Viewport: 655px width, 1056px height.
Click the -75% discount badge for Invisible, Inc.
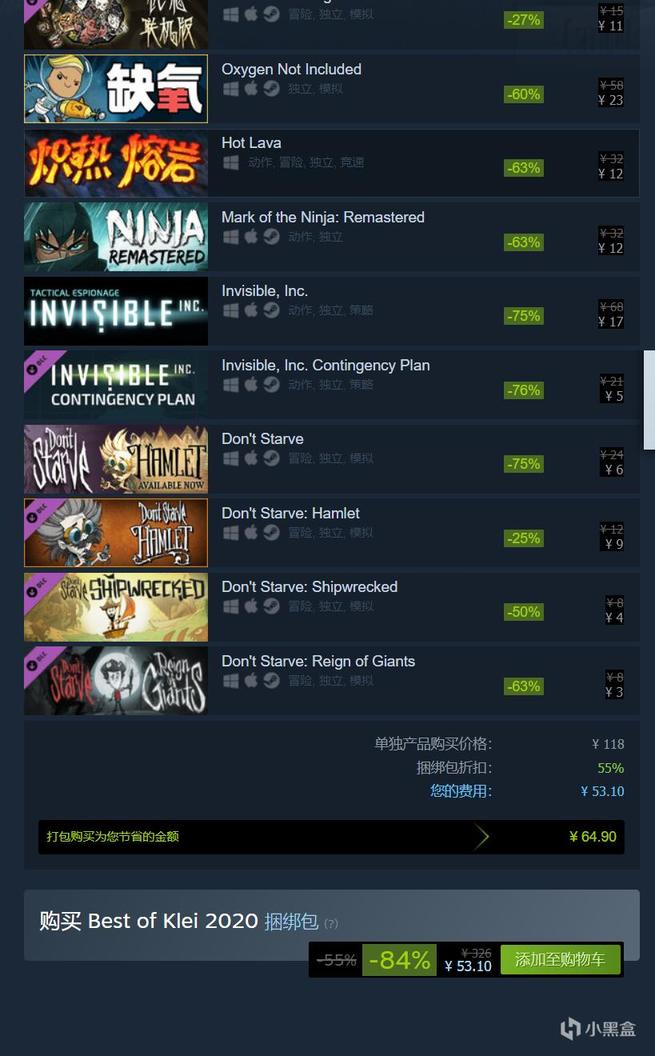[524, 316]
